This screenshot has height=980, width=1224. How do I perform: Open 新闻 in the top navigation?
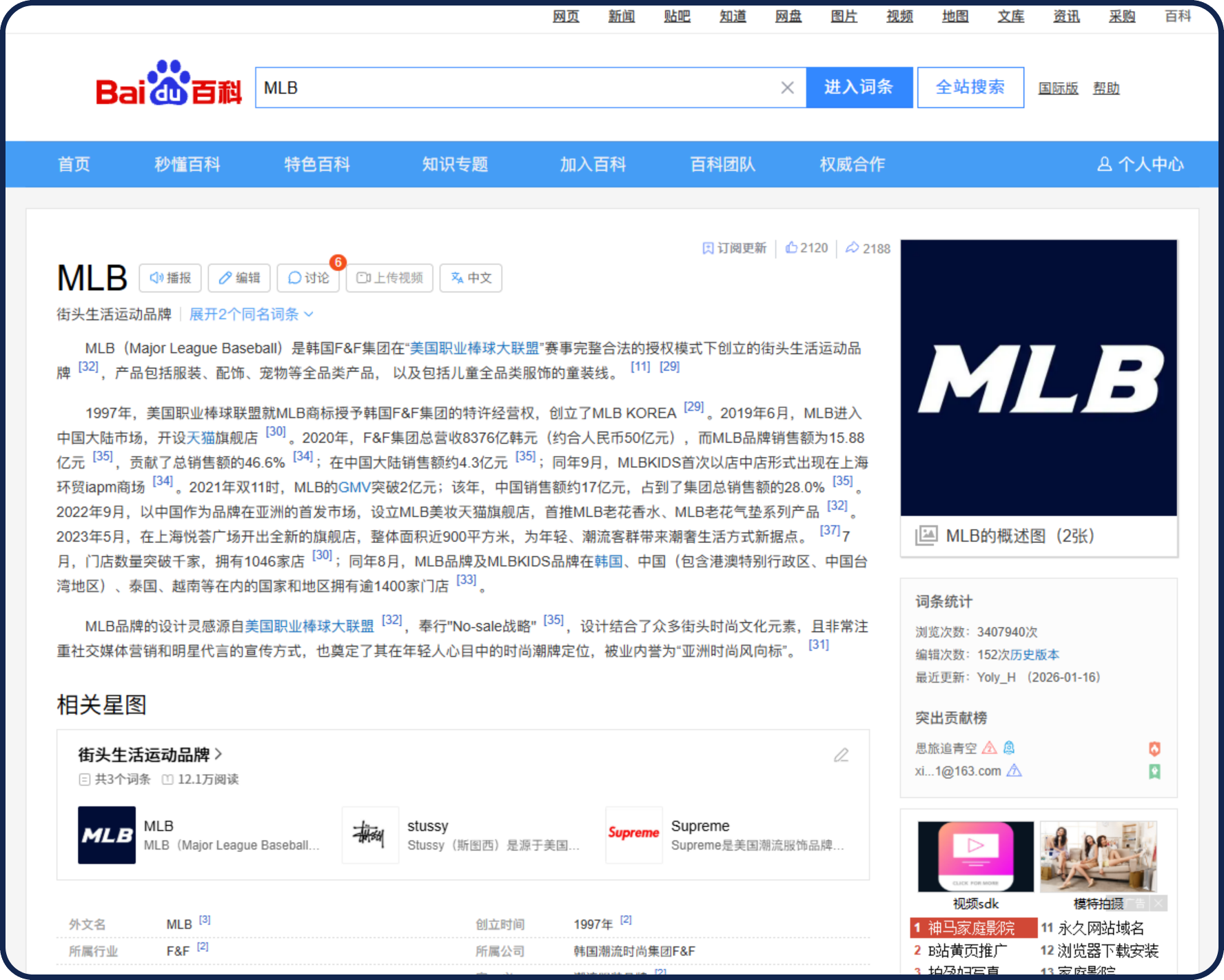(x=622, y=16)
